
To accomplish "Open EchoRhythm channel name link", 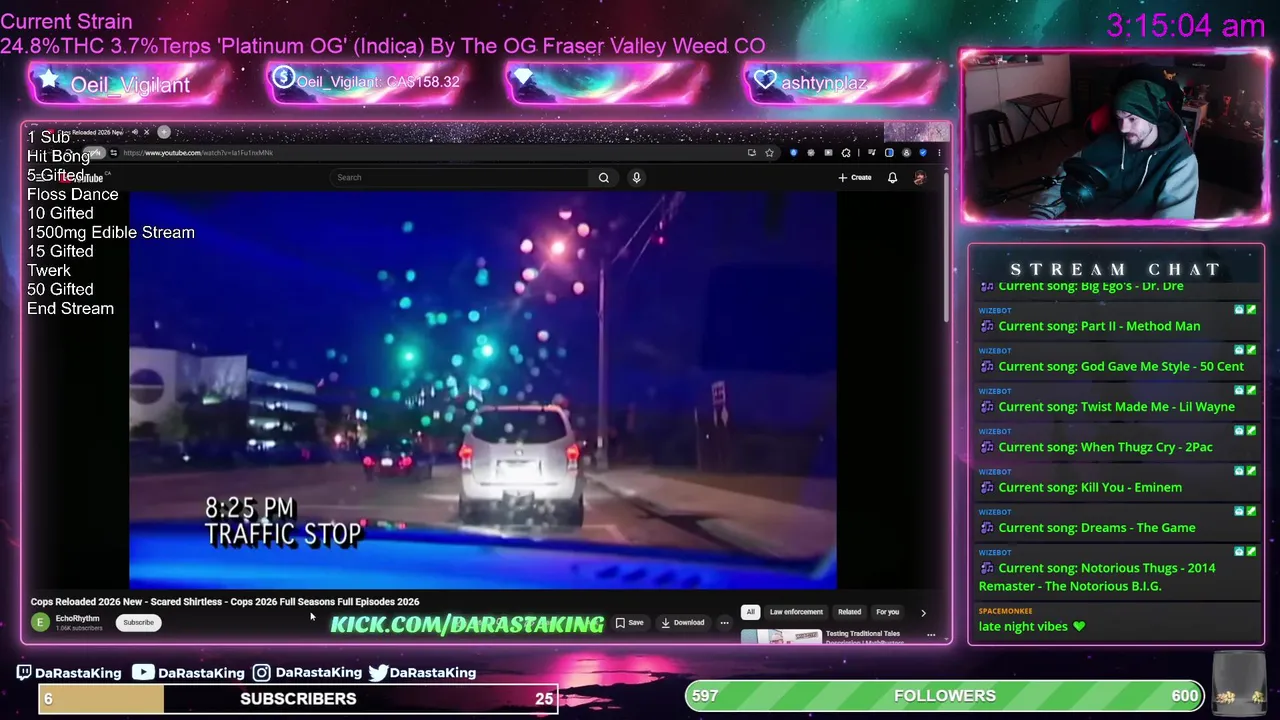I will (77, 618).
